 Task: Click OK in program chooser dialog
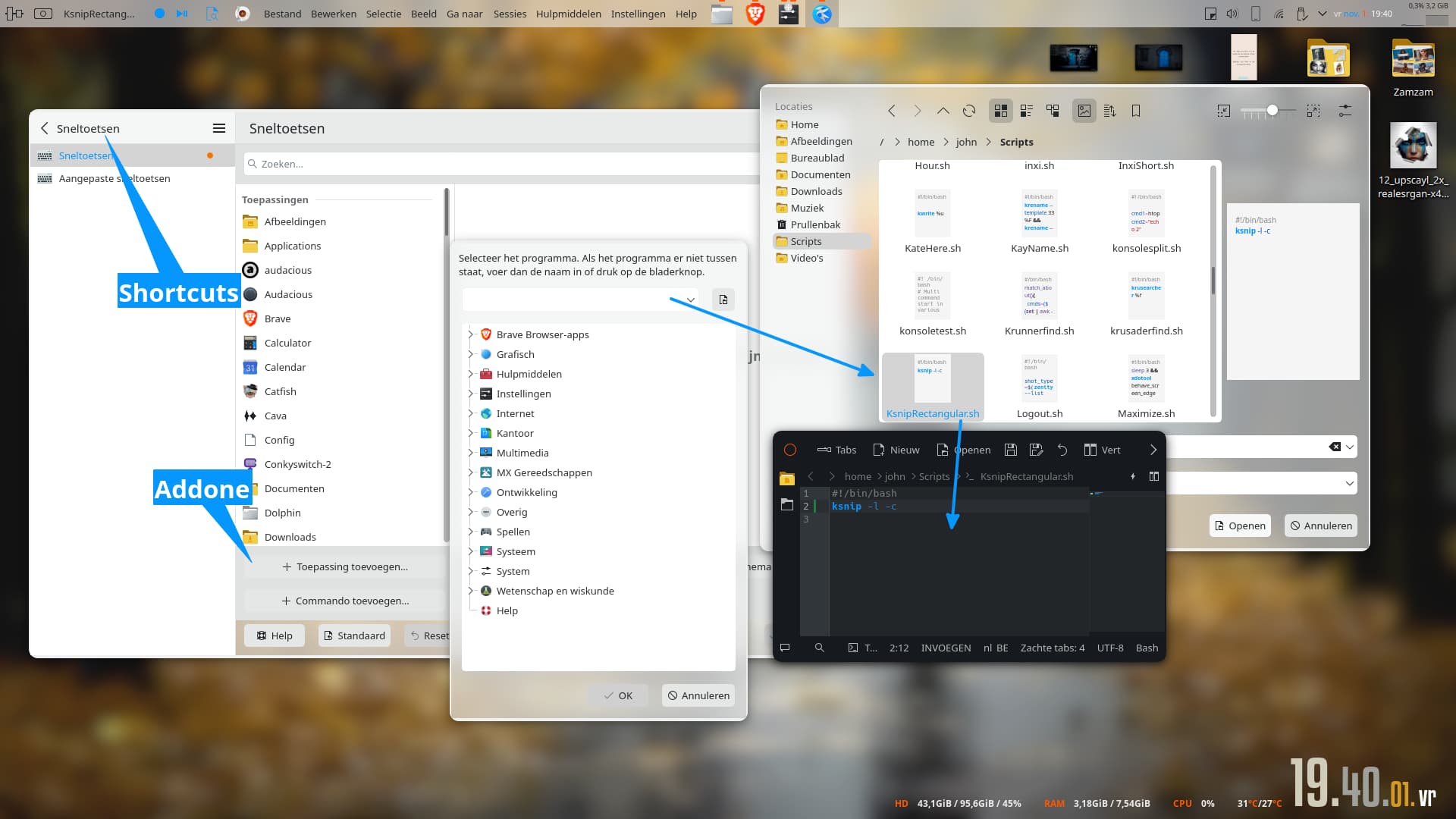point(618,695)
